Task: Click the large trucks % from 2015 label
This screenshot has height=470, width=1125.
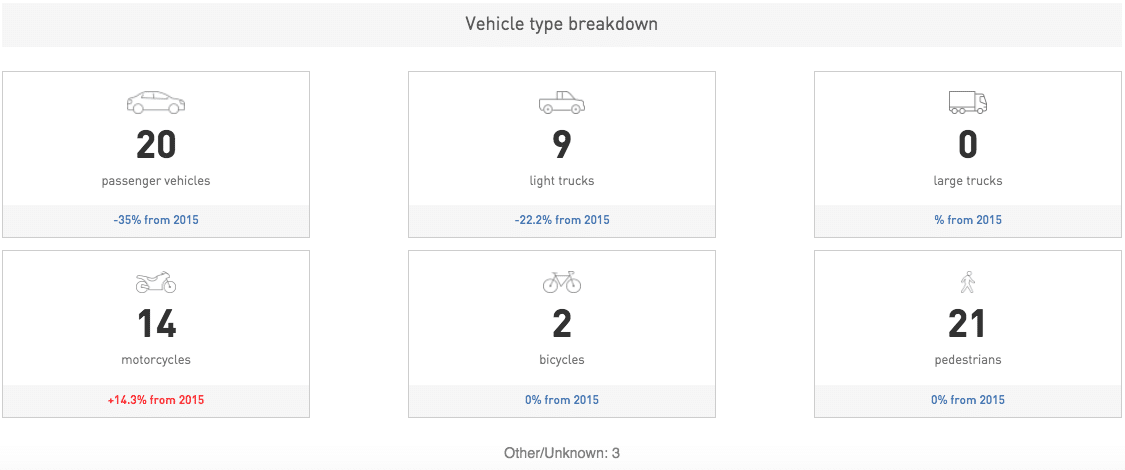Action: point(968,220)
